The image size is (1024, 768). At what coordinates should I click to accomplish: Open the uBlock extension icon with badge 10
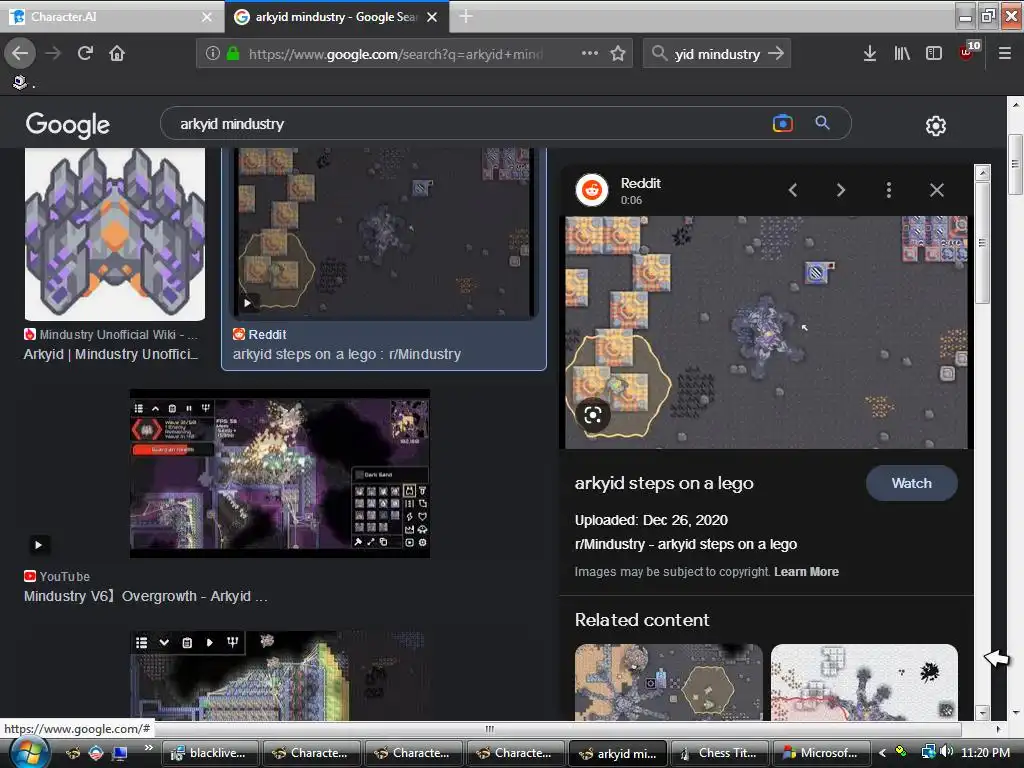click(x=968, y=52)
